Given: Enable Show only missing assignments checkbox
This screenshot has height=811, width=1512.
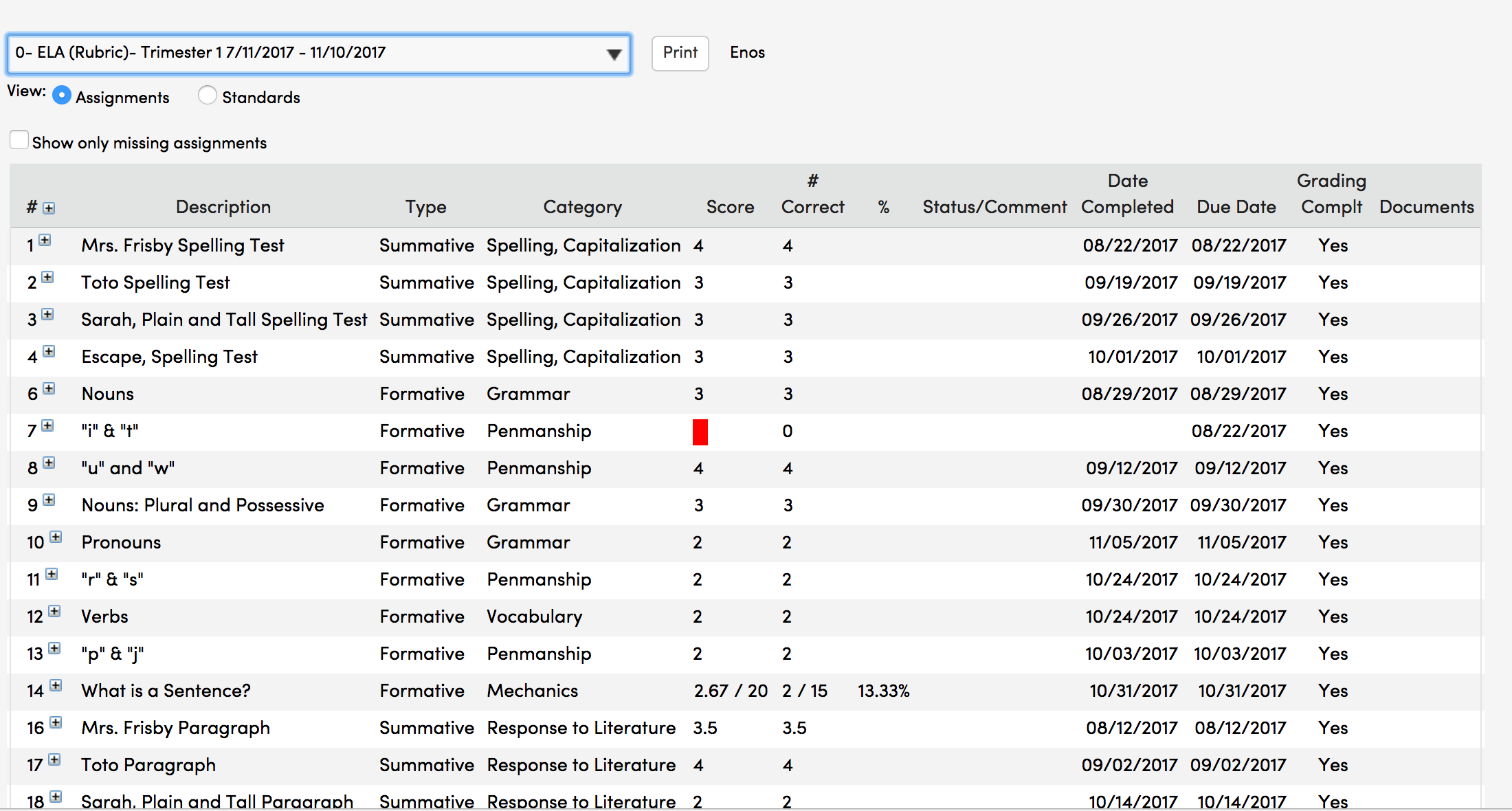Looking at the screenshot, I should point(19,140).
